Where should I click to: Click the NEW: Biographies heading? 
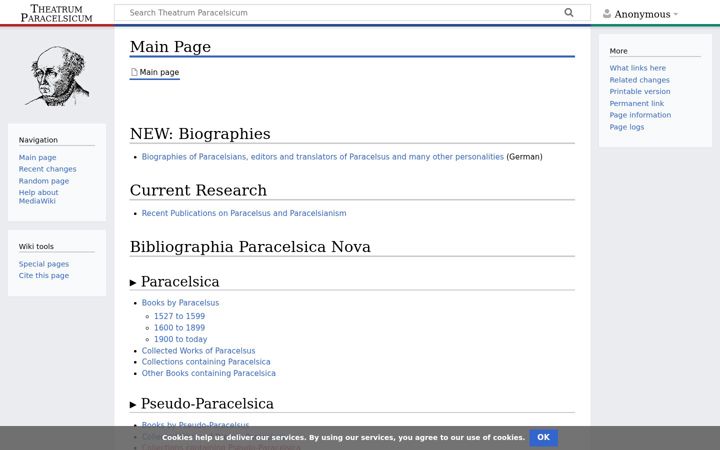click(200, 134)
